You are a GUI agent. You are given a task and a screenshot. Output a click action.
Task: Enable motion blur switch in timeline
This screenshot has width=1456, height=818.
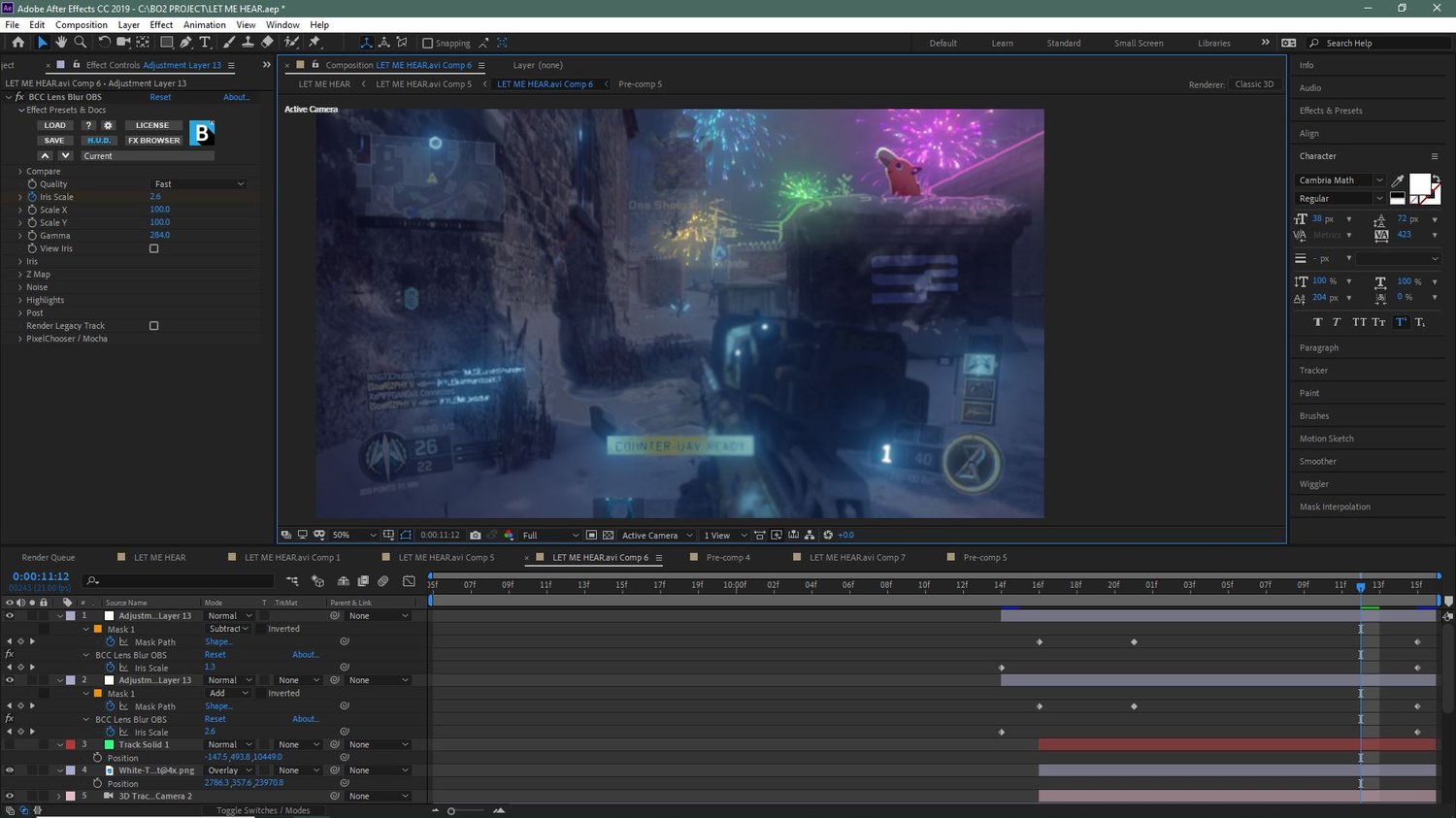383,581
